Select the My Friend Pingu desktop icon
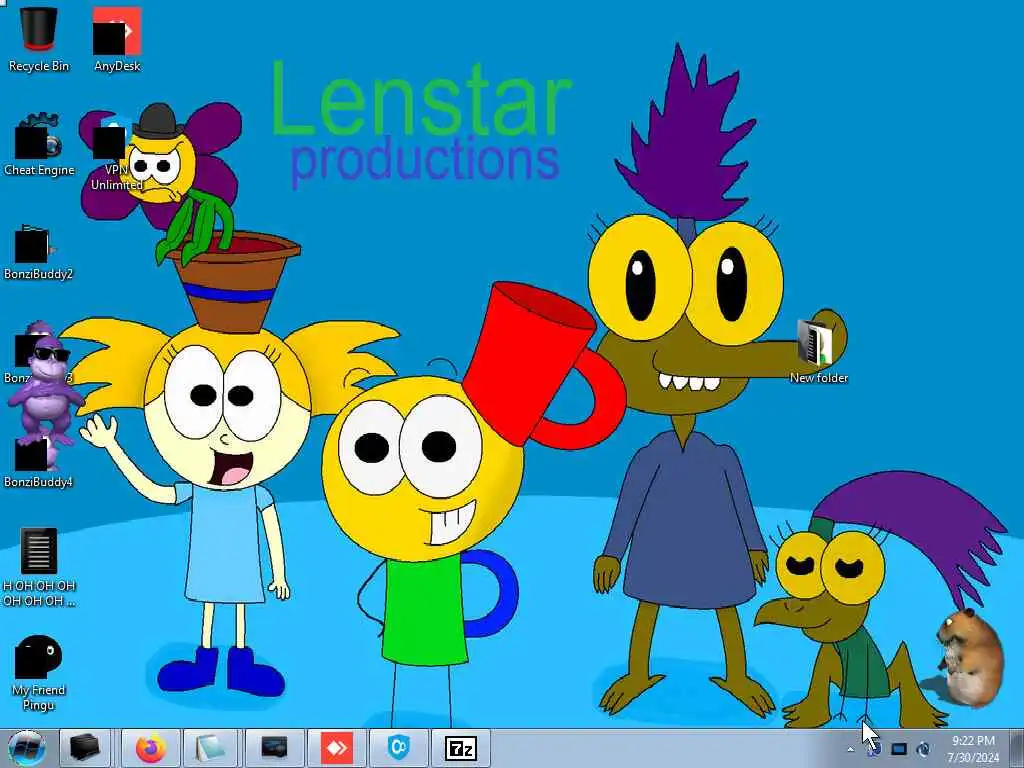Viewport: 1024px width, 768px height. pos(38,673)
